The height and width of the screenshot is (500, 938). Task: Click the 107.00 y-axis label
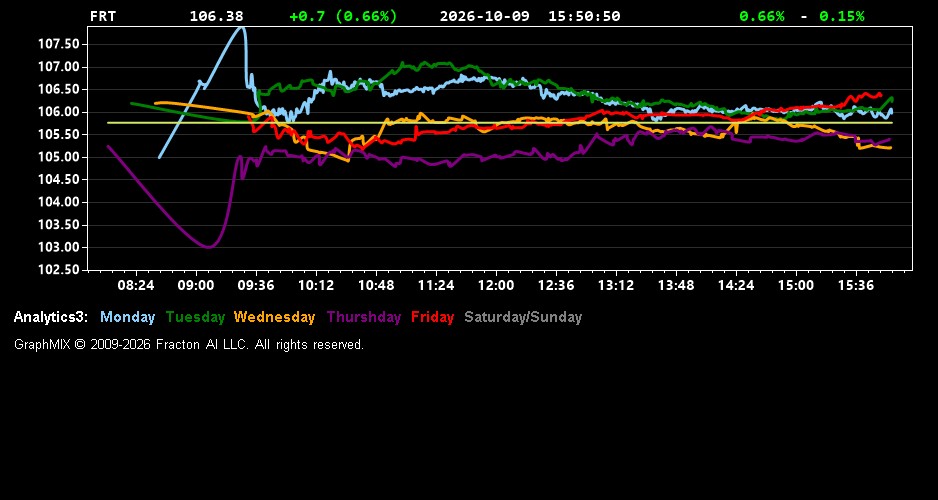tap(59, 67)
